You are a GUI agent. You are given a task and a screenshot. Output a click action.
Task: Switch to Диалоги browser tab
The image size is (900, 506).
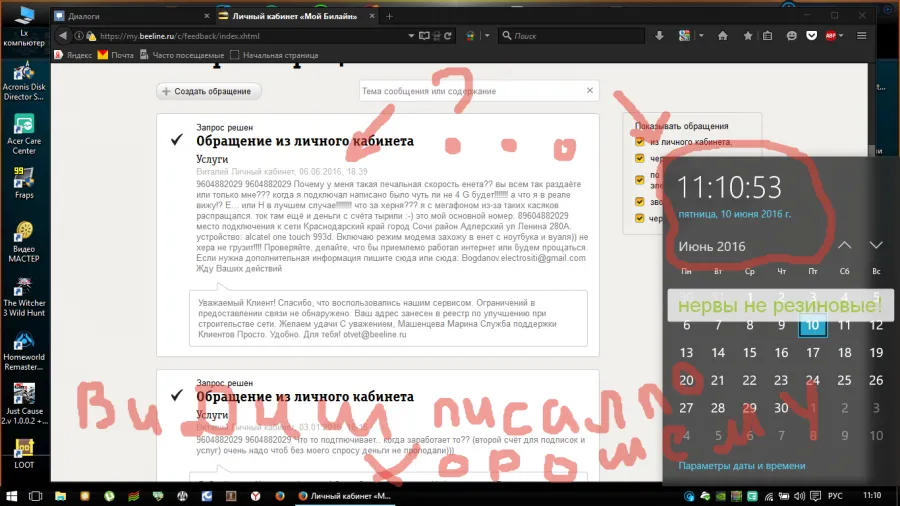tap(132, 16)
